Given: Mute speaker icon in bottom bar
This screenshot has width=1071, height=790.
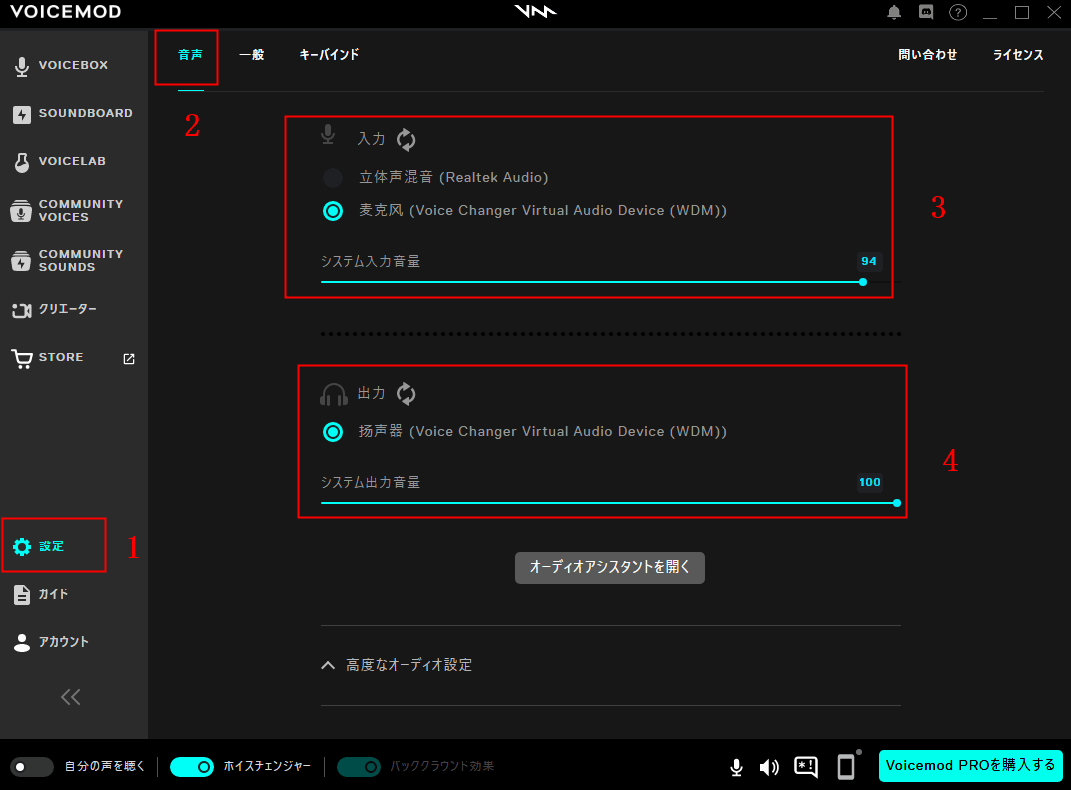Looking at the screenshot, I should [x=769, y=767].
